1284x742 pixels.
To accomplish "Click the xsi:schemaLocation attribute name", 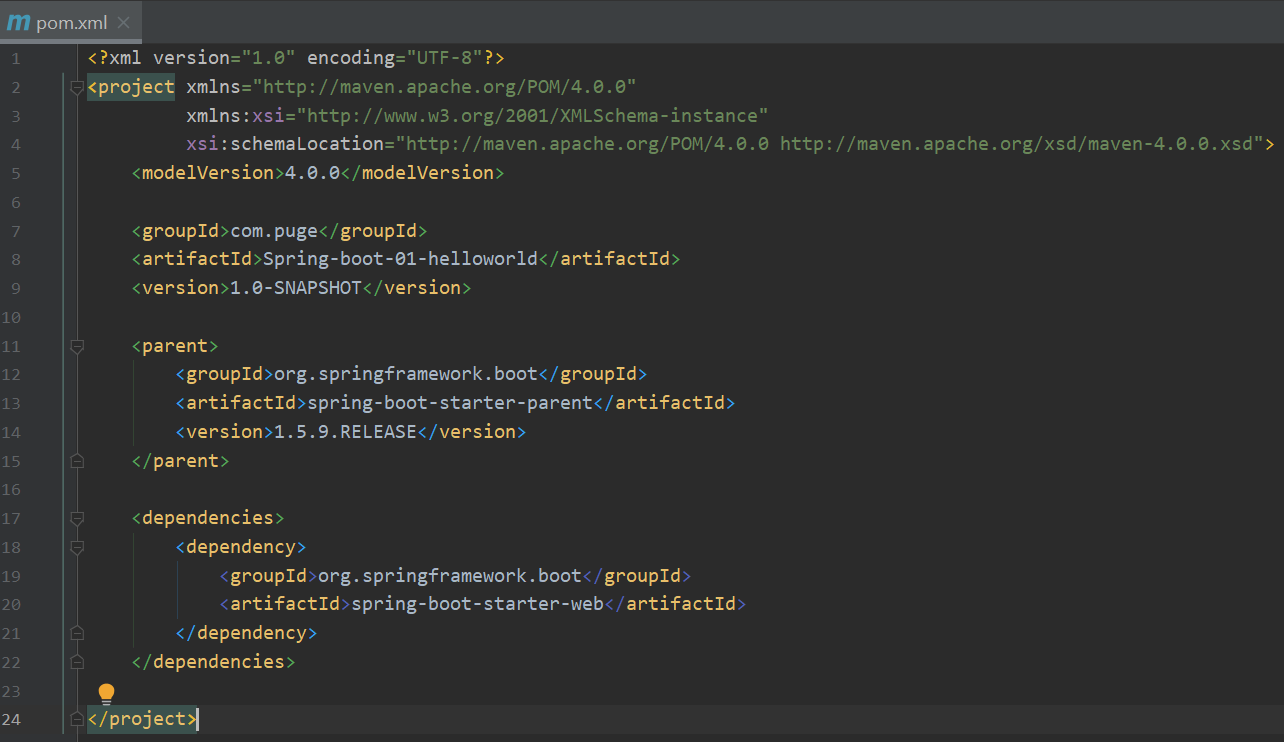I will click(285, 144).
